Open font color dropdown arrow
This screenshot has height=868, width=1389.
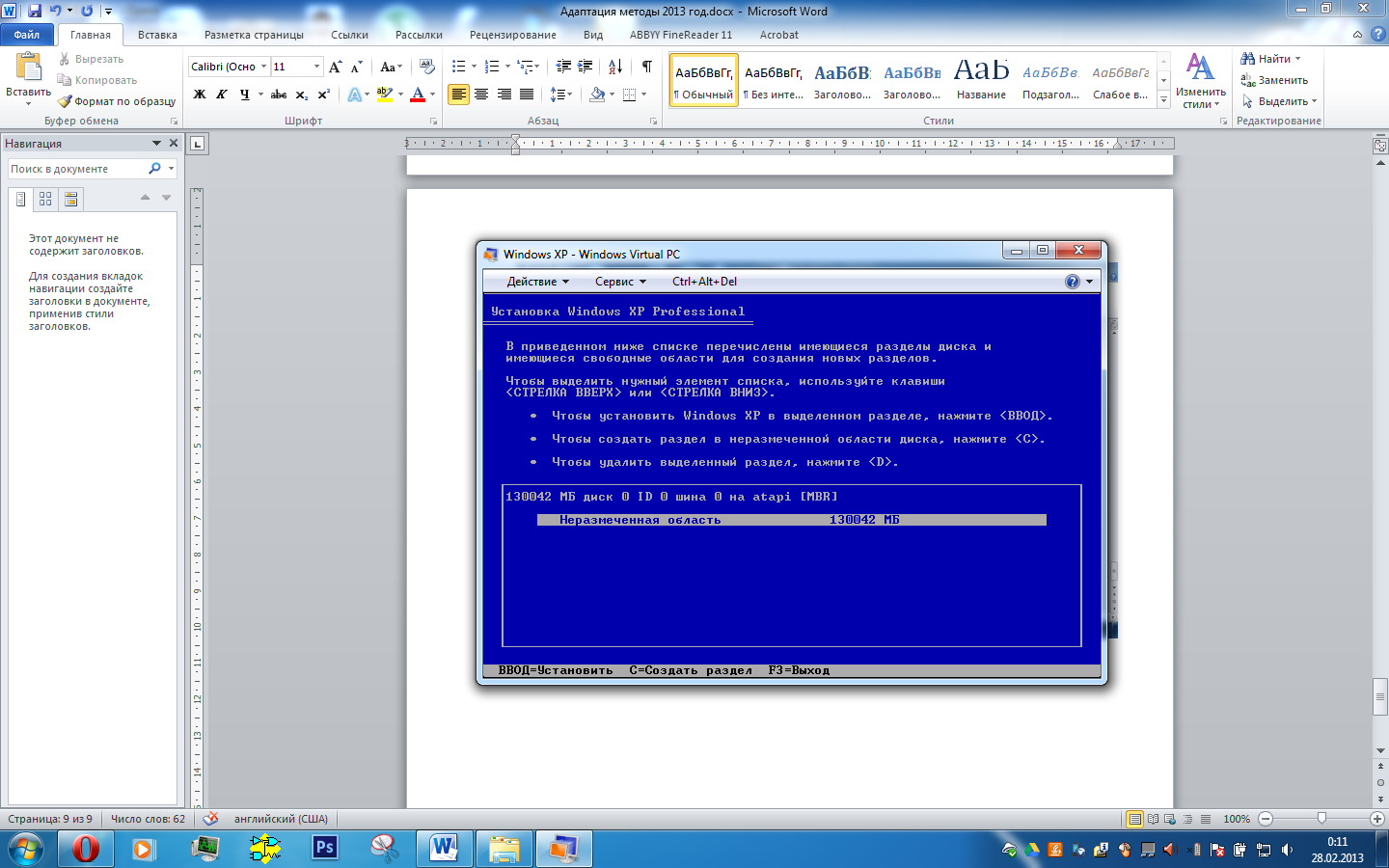pyautogui.click(x=432, y=95)
